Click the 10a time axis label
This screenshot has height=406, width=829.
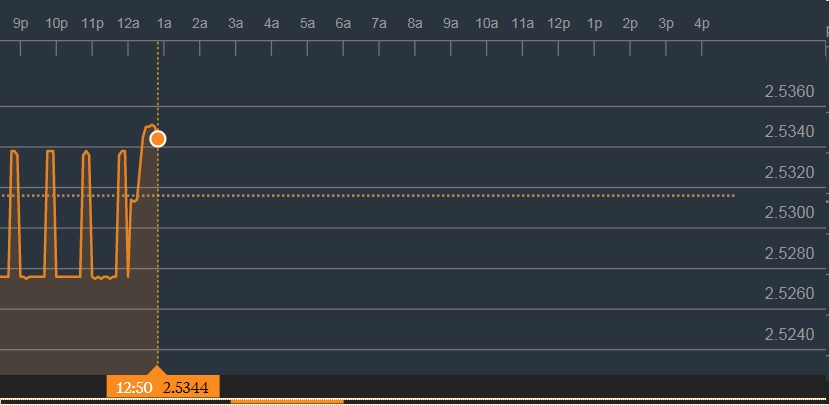point(486,22)
